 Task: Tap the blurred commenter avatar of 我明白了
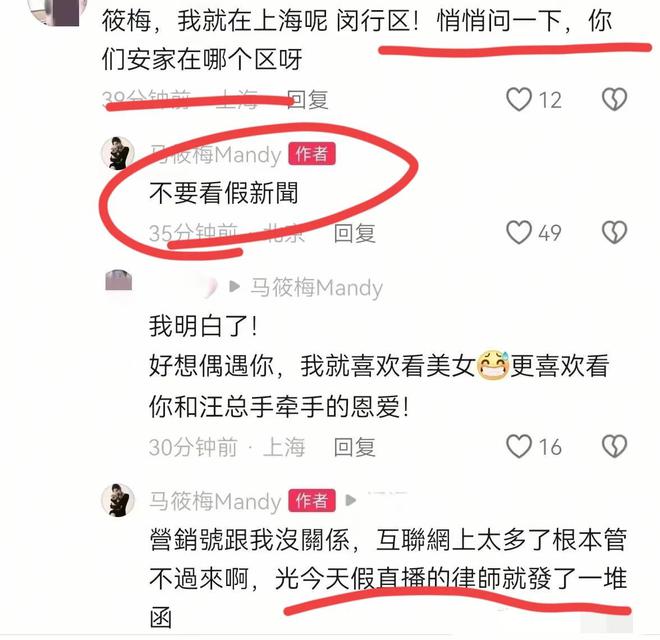118,280
